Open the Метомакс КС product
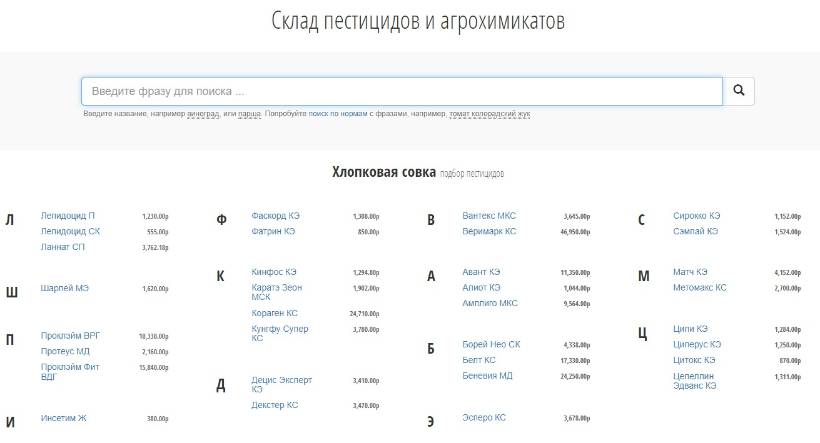Viewport: 820px width, 443px height. (700, 288)
